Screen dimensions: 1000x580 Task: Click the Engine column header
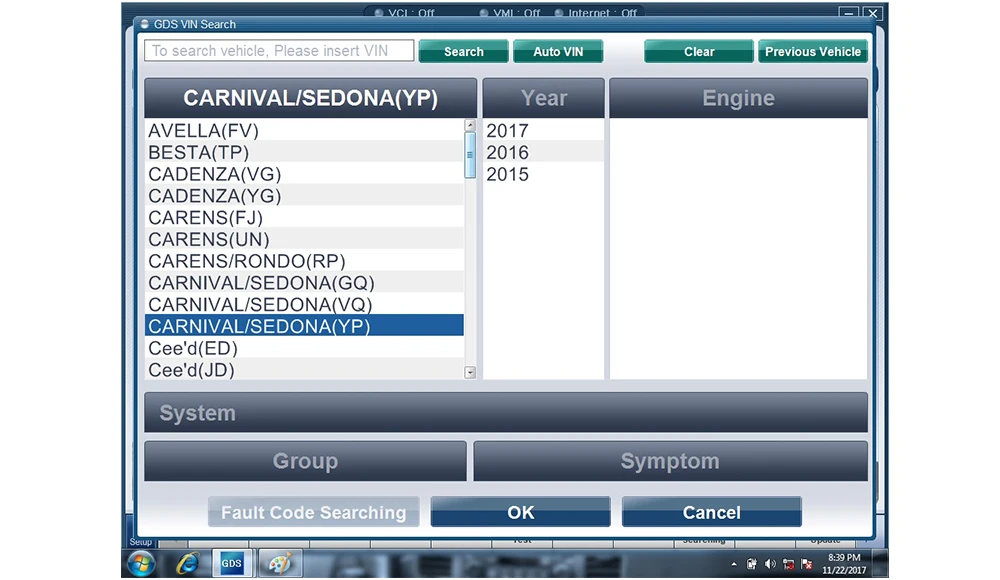[739, 98]
